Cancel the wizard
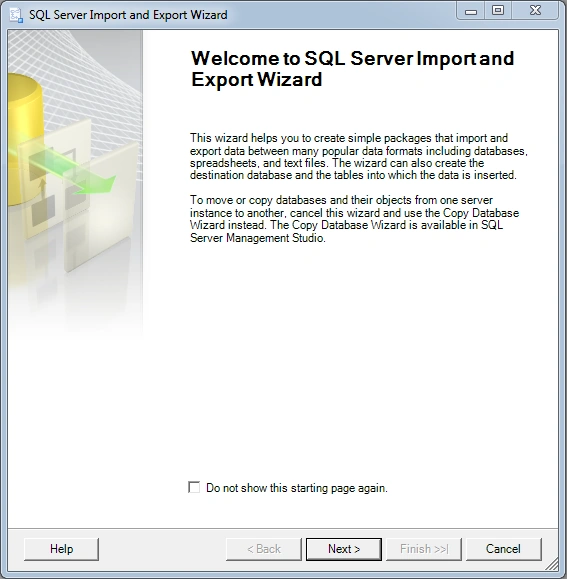Screen dimensions: 567x579 pyautogui.click(x=504, y=549)
